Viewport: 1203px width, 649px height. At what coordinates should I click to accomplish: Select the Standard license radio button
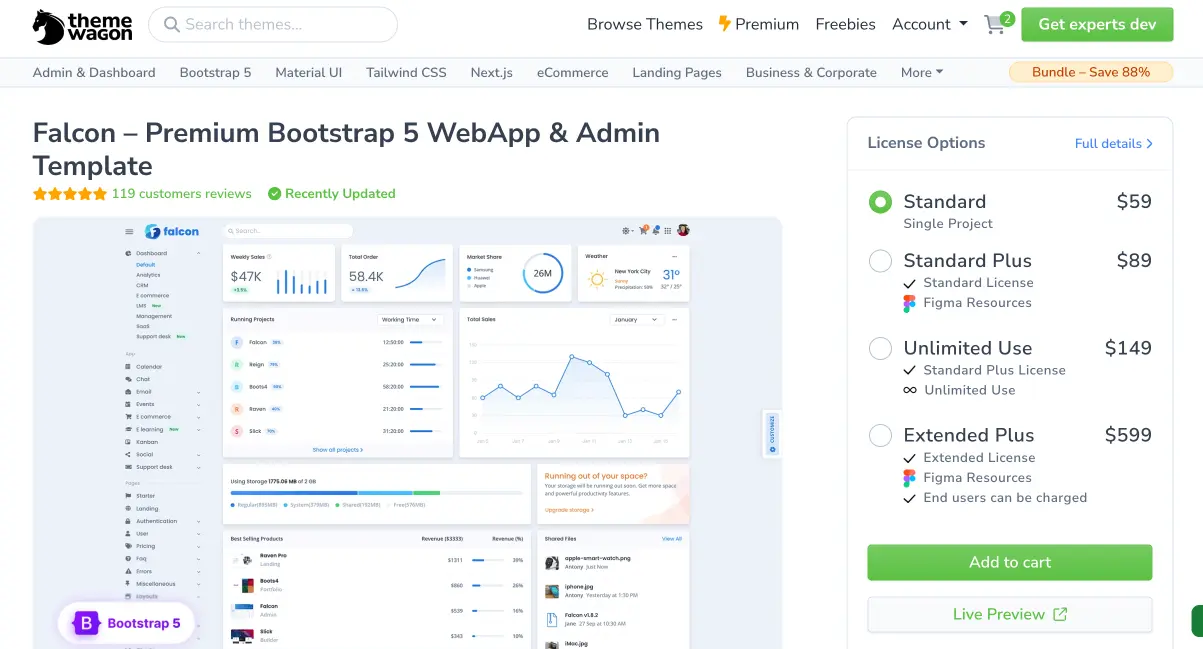point(880,202)
